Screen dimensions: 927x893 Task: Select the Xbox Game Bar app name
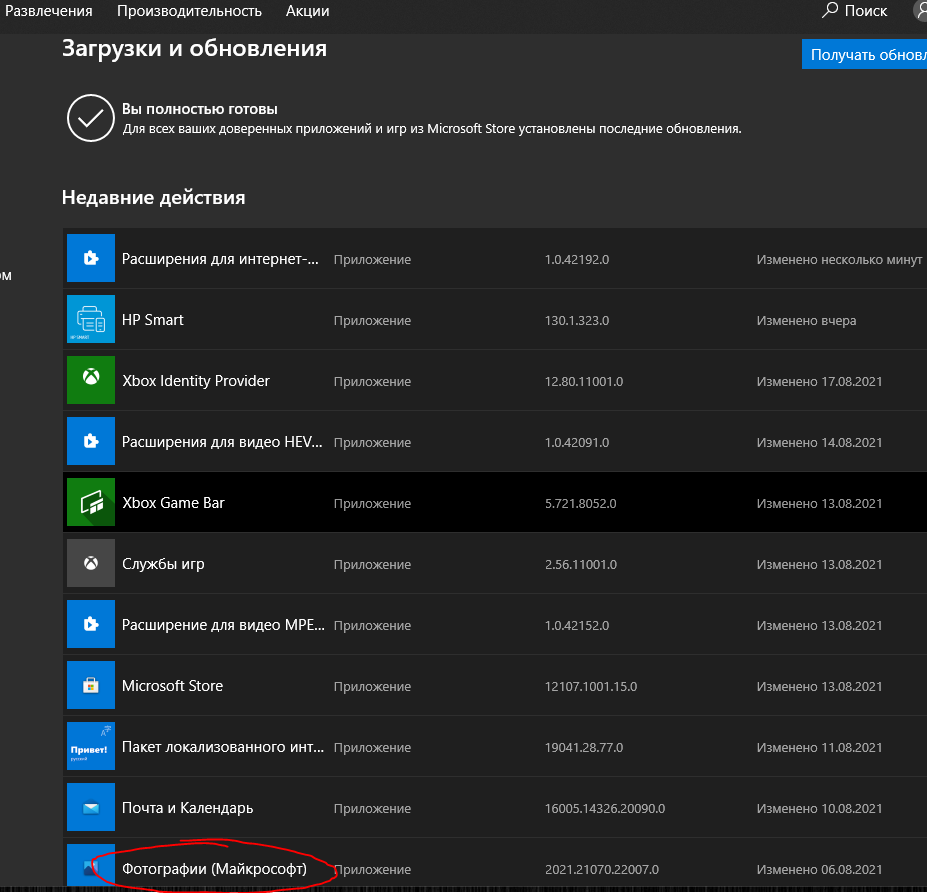(173, 503)
